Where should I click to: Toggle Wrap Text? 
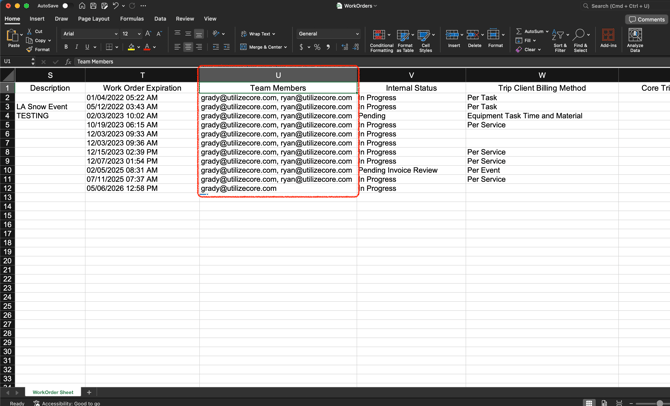click(x=258, y=34)
